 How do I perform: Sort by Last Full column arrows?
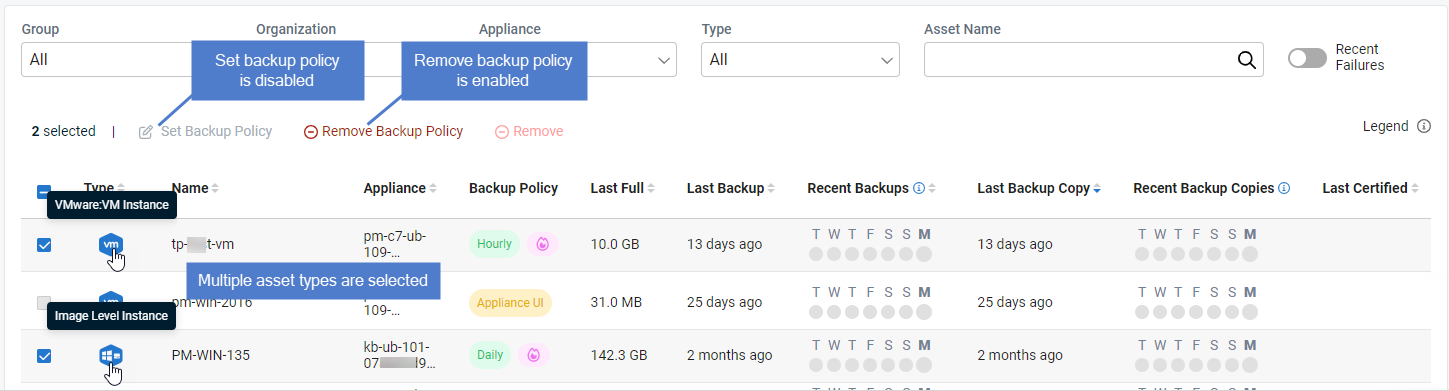[x=652, y=188]
